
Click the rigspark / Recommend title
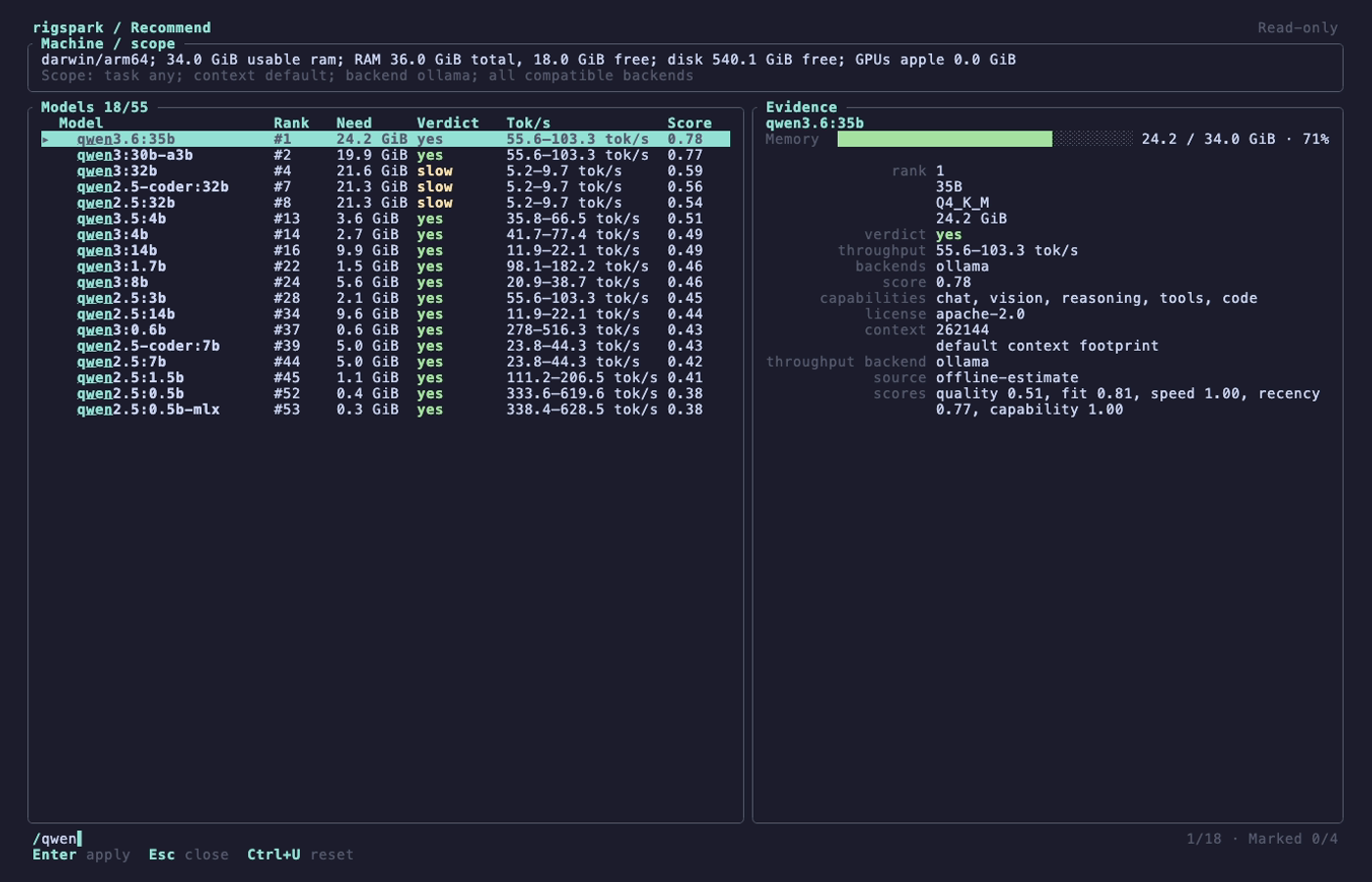pos(122,27)
